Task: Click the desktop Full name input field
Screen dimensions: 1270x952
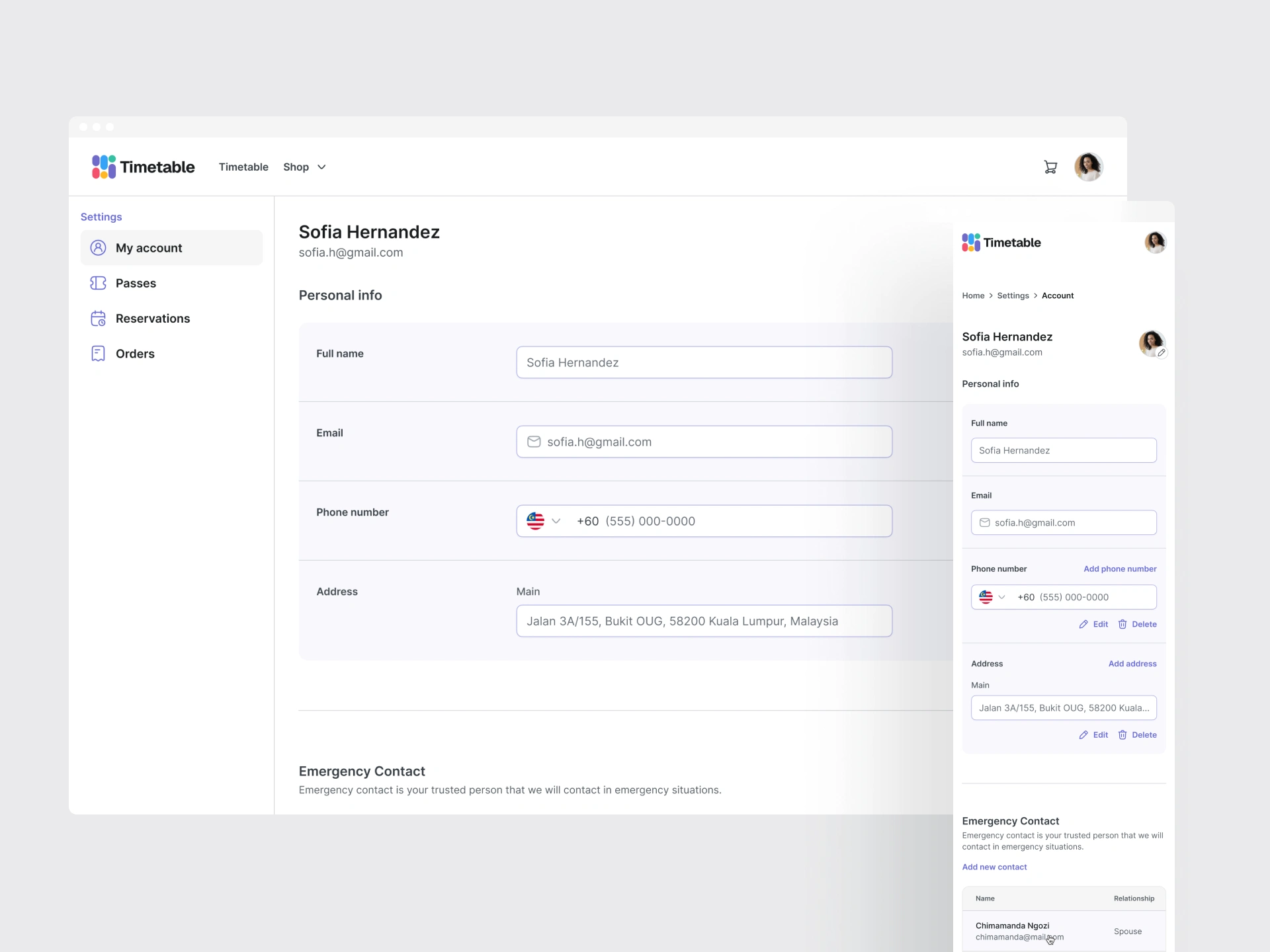Action: click(704, 362)
